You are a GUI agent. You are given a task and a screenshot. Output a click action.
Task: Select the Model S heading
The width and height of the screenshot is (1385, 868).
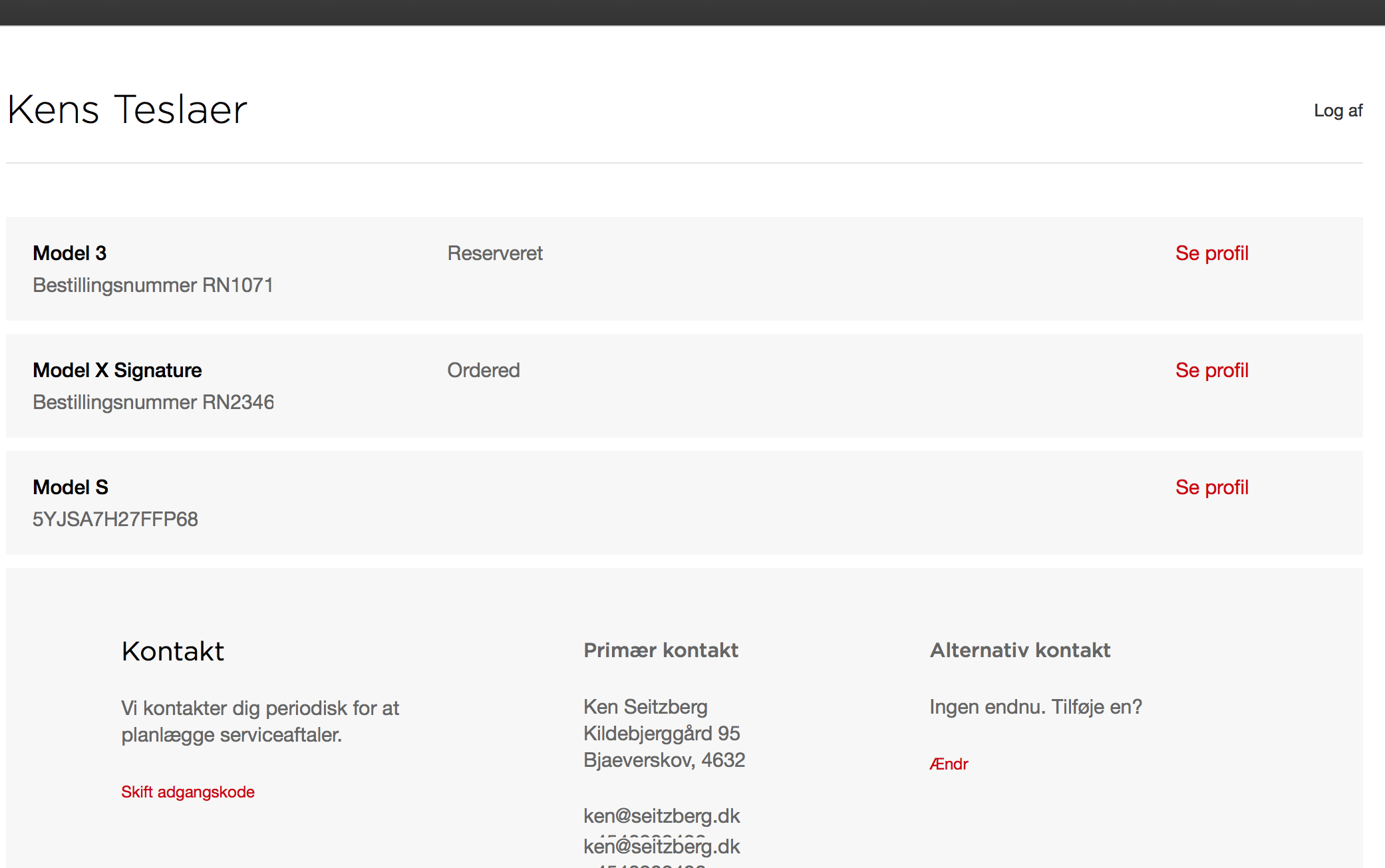click(x=71, y=488)
